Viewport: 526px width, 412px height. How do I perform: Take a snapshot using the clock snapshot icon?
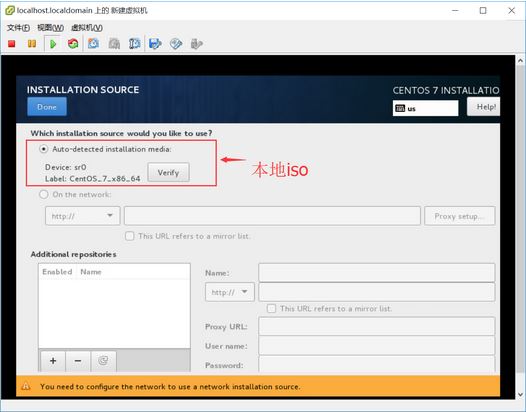[94, 44]
